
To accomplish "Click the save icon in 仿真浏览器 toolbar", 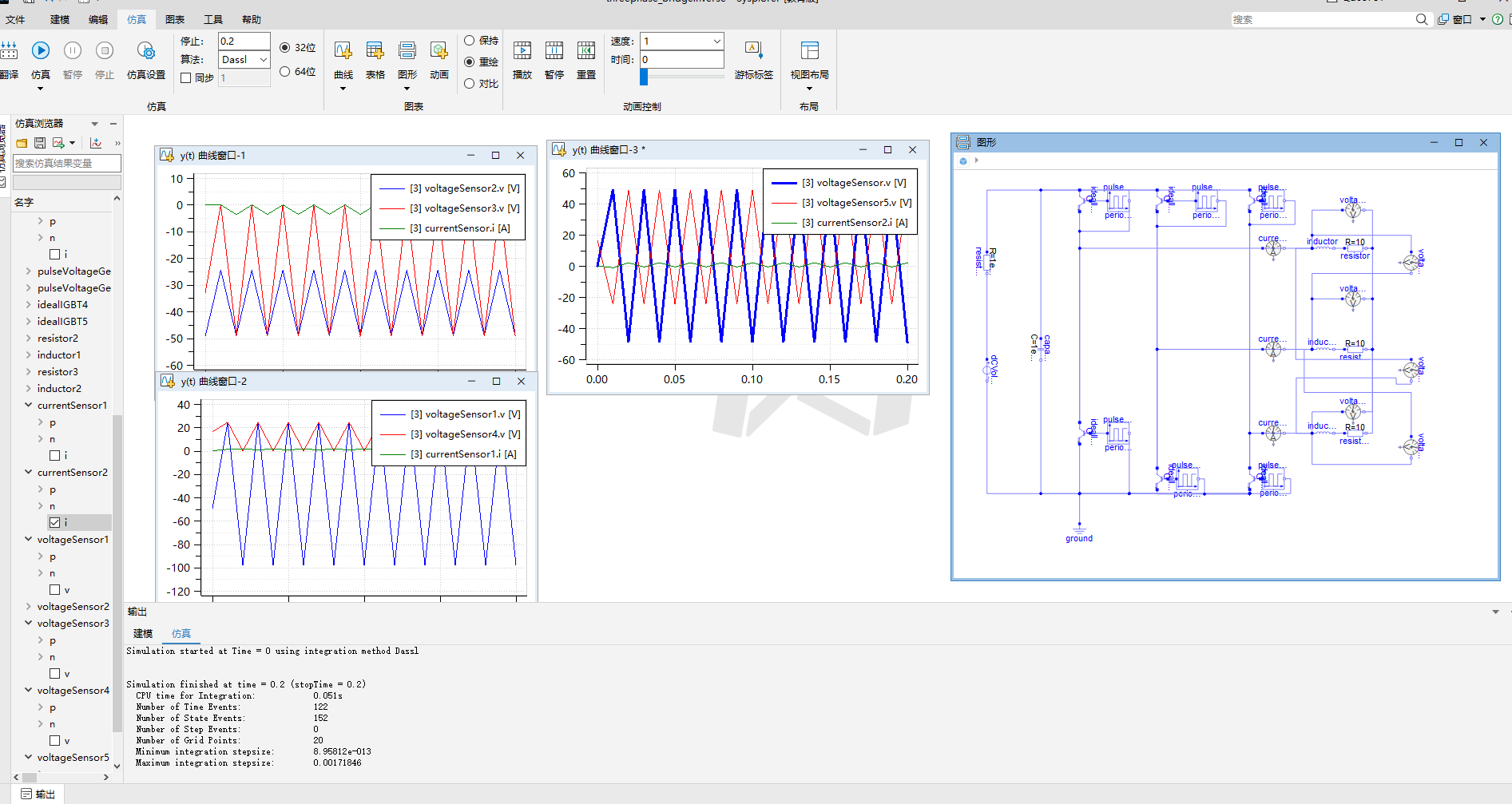I will pos(40,143).
